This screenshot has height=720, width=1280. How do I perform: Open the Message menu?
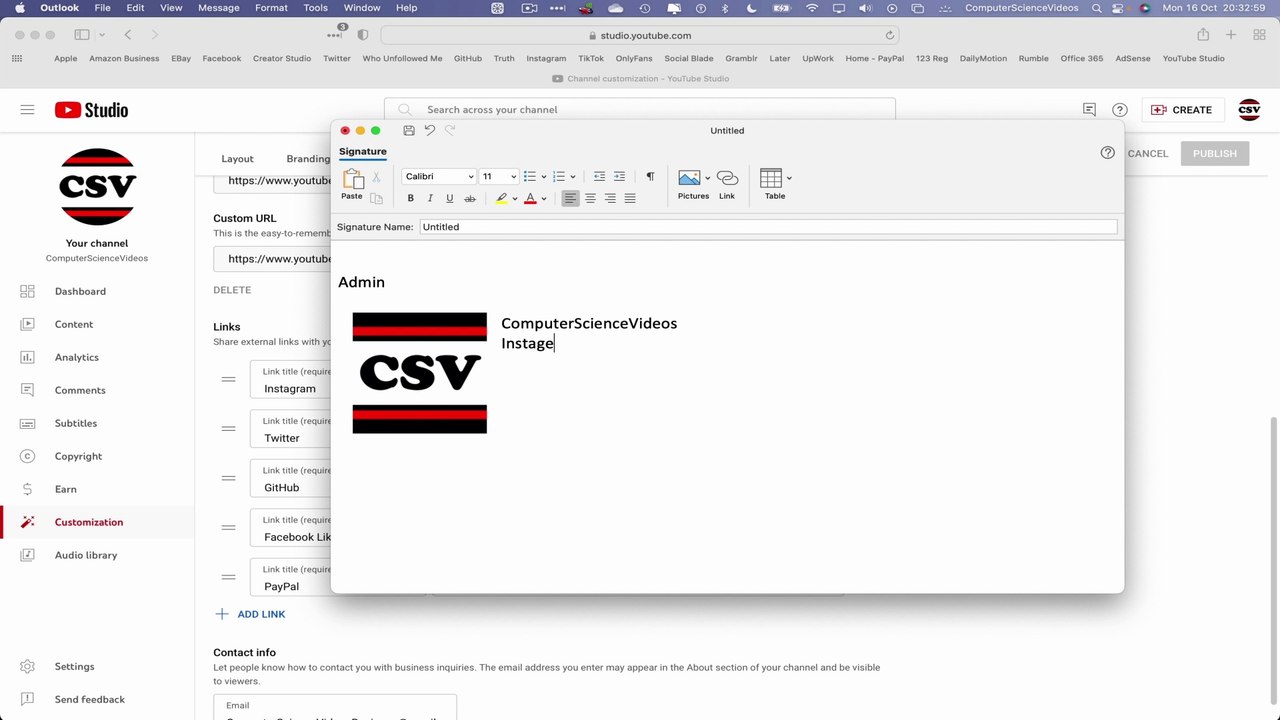point(219,8)
